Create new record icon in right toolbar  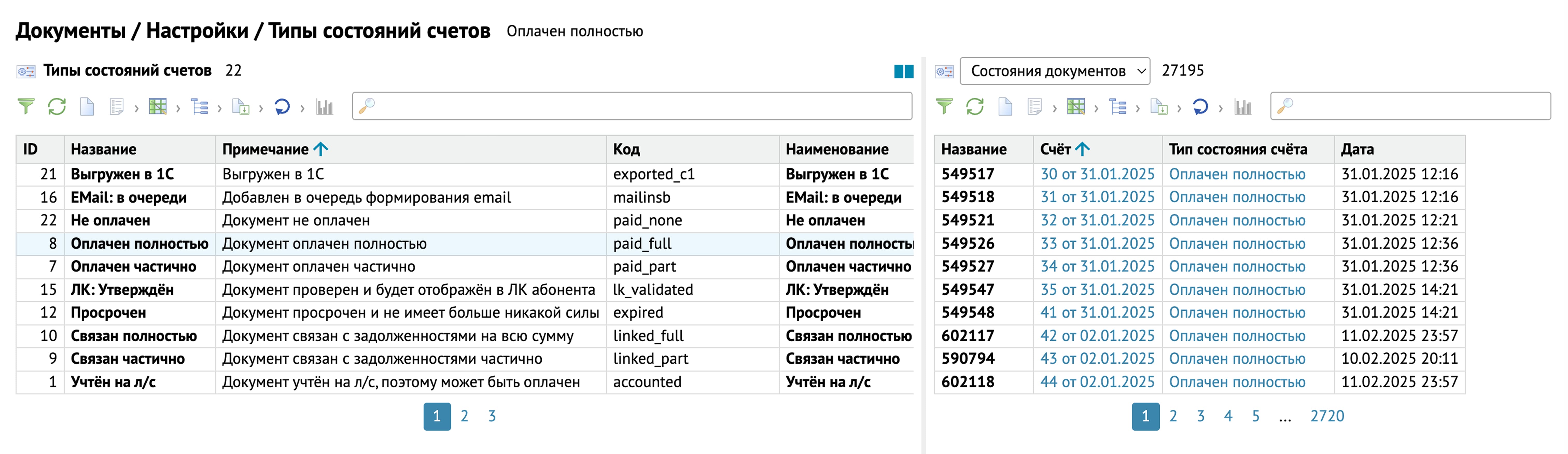[1005, 107]
